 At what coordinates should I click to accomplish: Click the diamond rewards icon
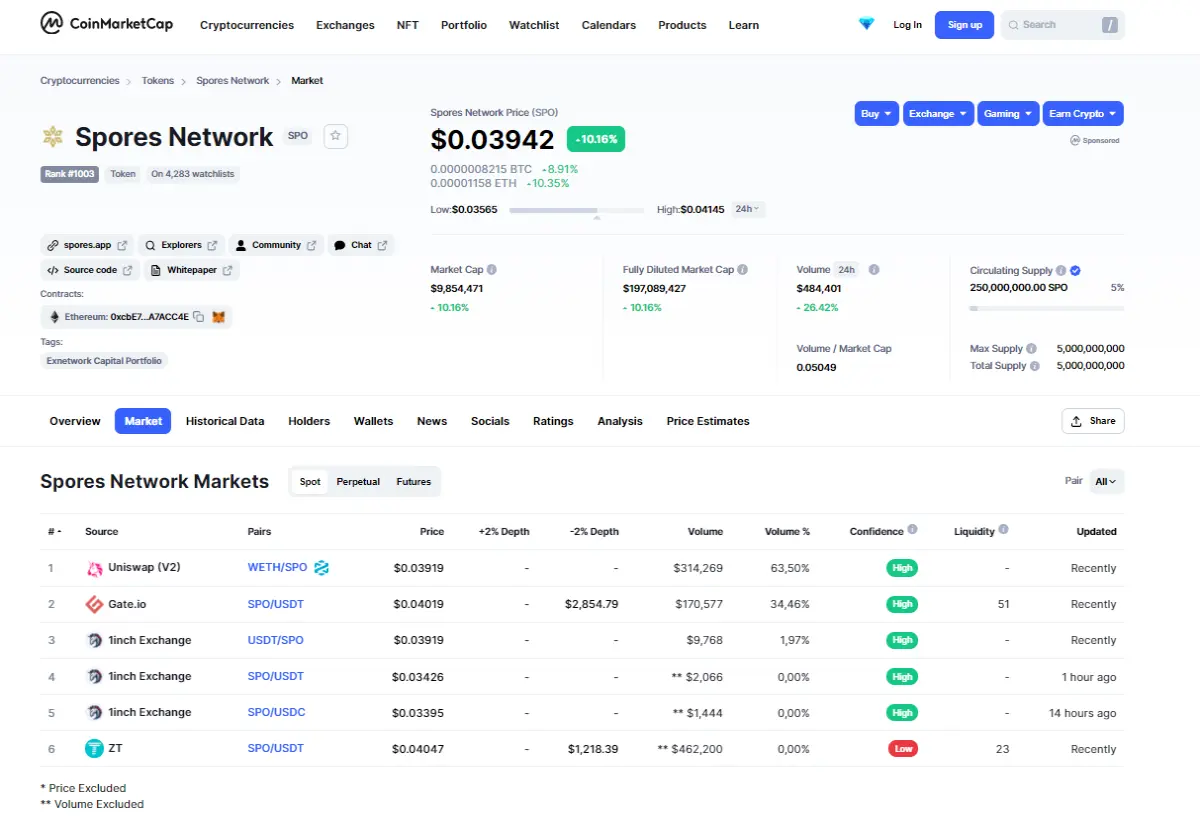pyautogui.click(x=866, y=24)
